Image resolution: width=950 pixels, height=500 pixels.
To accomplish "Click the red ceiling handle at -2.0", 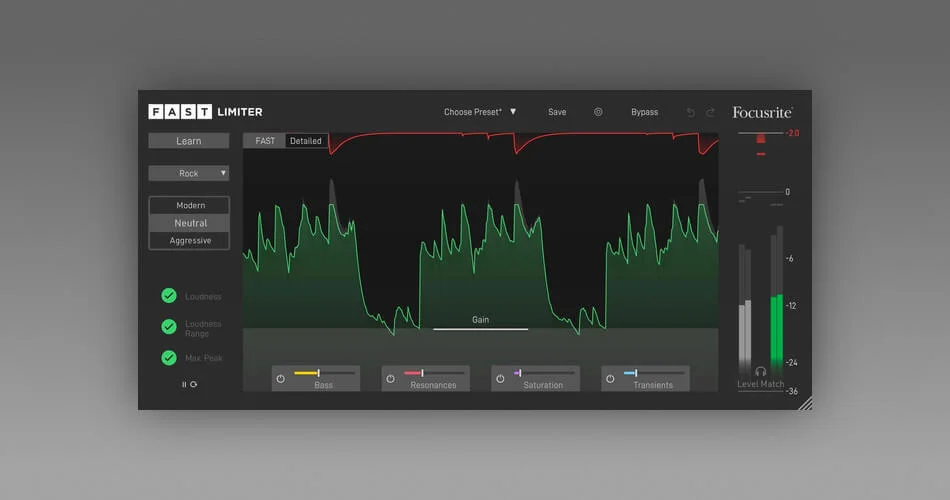I will (761, 139).
